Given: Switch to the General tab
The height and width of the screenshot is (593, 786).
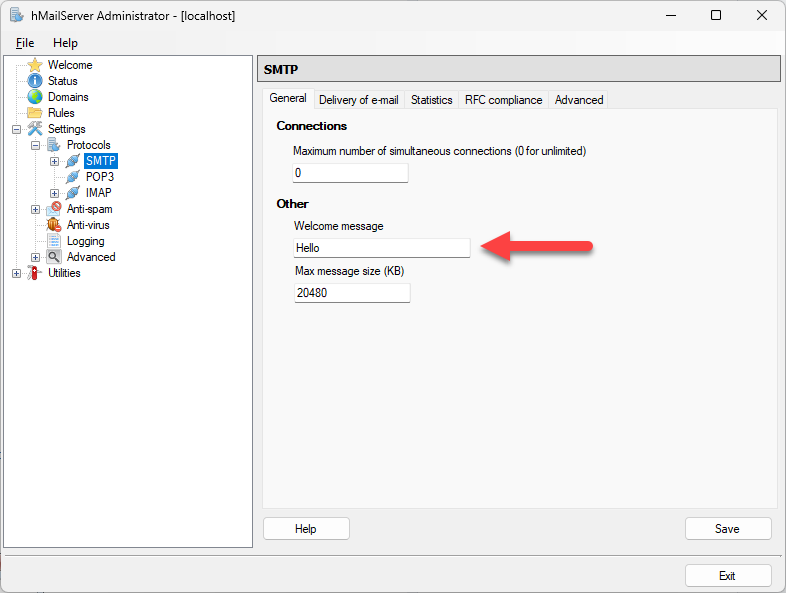Looking at the screenshot, I should pos(288,98).
